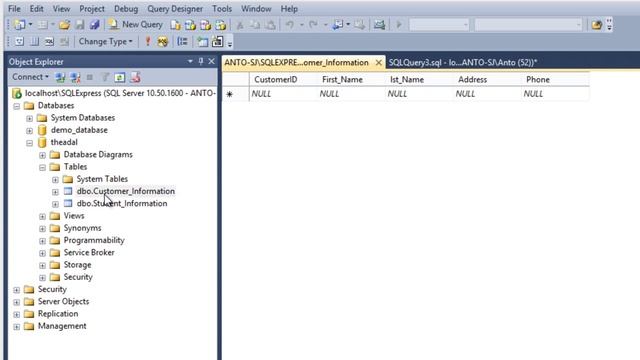Expand the Views folder
Screen dimensions: 640x360
tap(42, 216)
